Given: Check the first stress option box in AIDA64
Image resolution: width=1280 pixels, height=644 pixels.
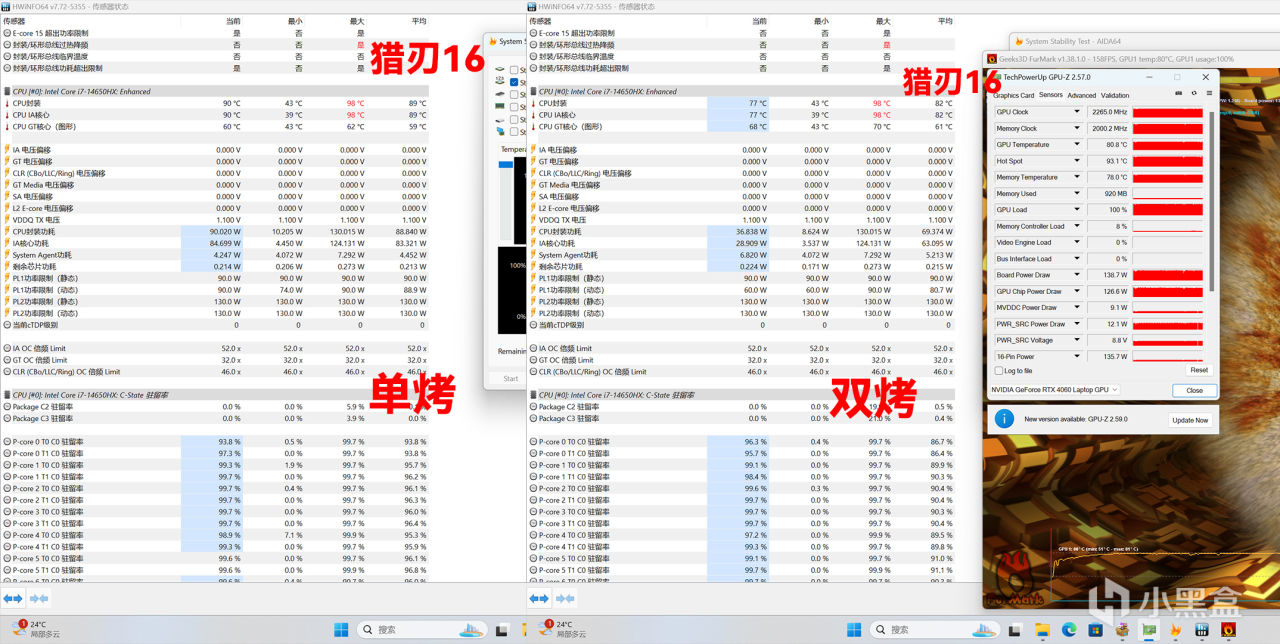Looking at the screenshot, I should 514,70.
